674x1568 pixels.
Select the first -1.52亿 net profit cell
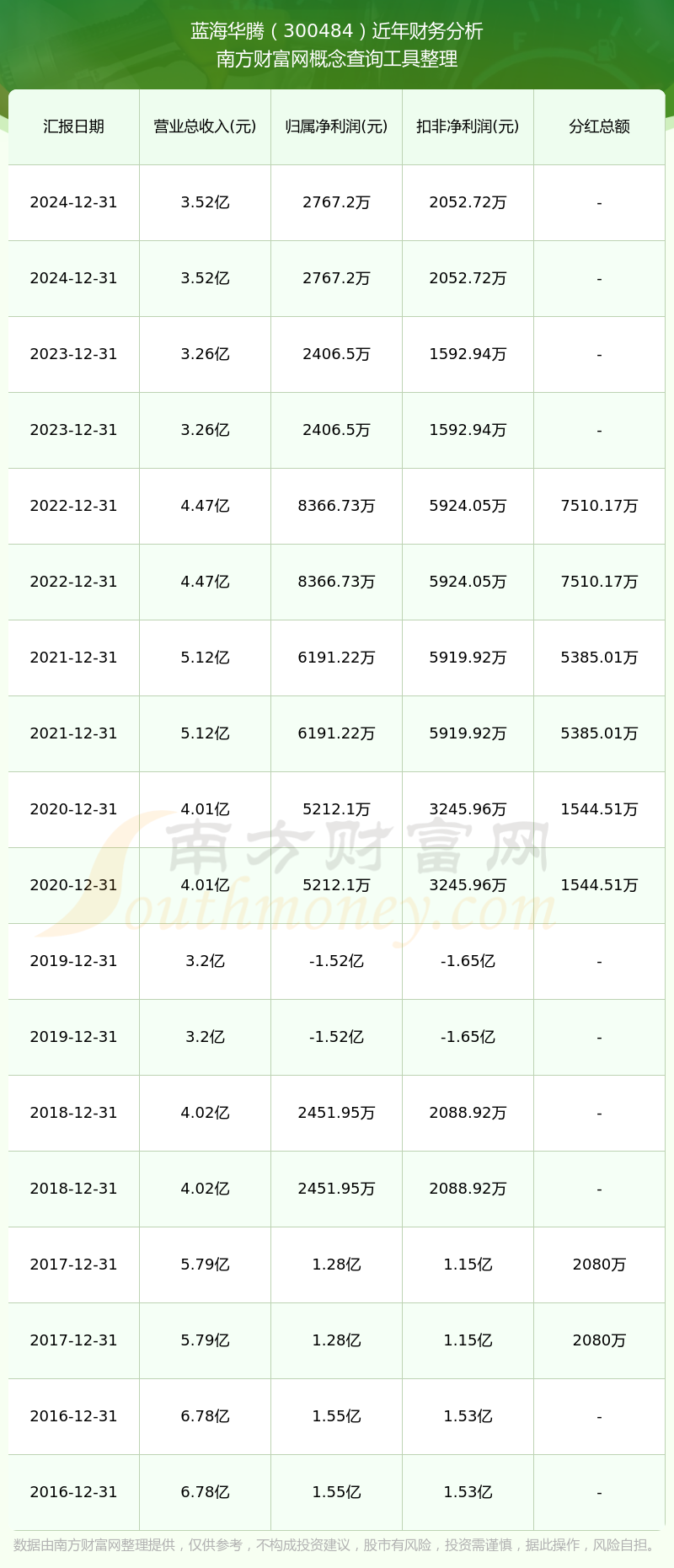click(336, 961)
